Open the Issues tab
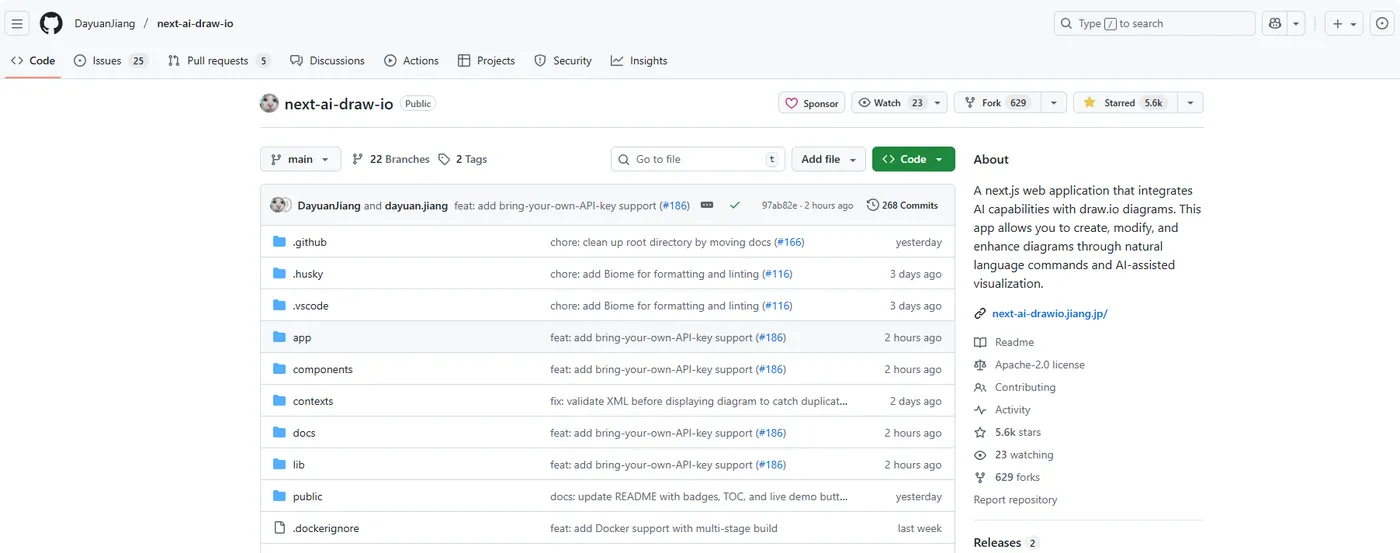 click(x=110, y=61)
